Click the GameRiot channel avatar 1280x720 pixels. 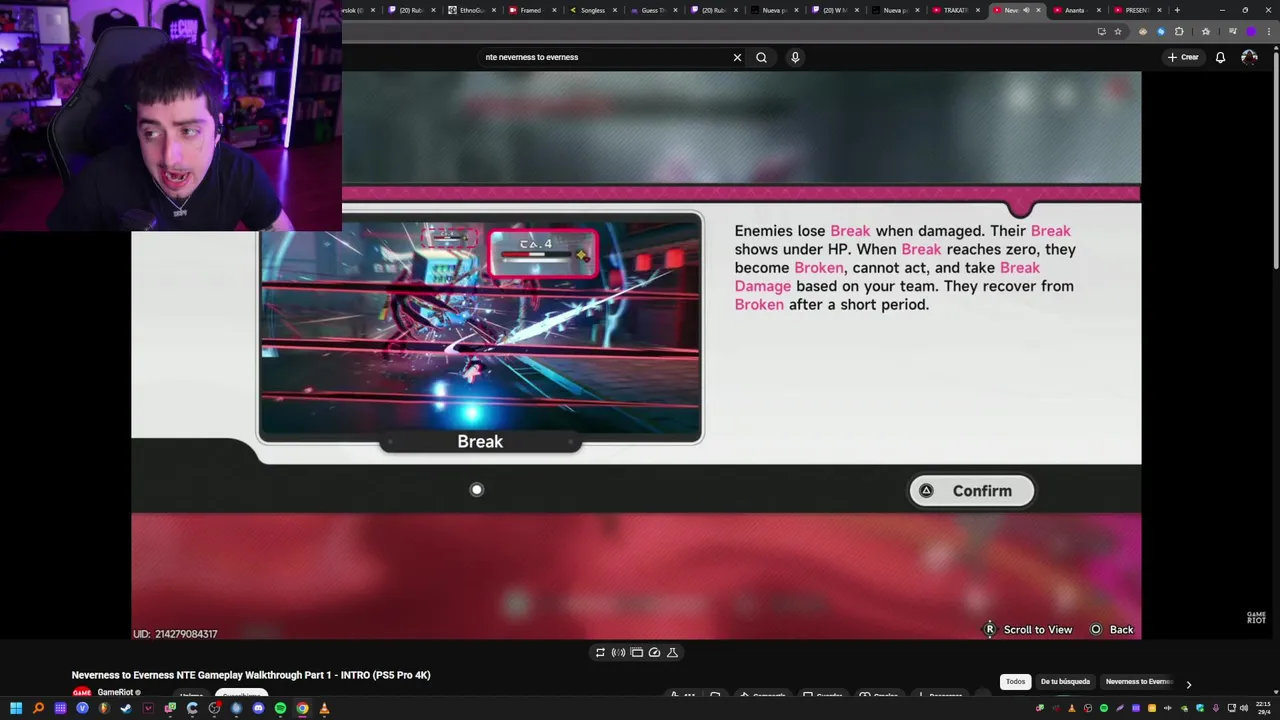(82, 692)
